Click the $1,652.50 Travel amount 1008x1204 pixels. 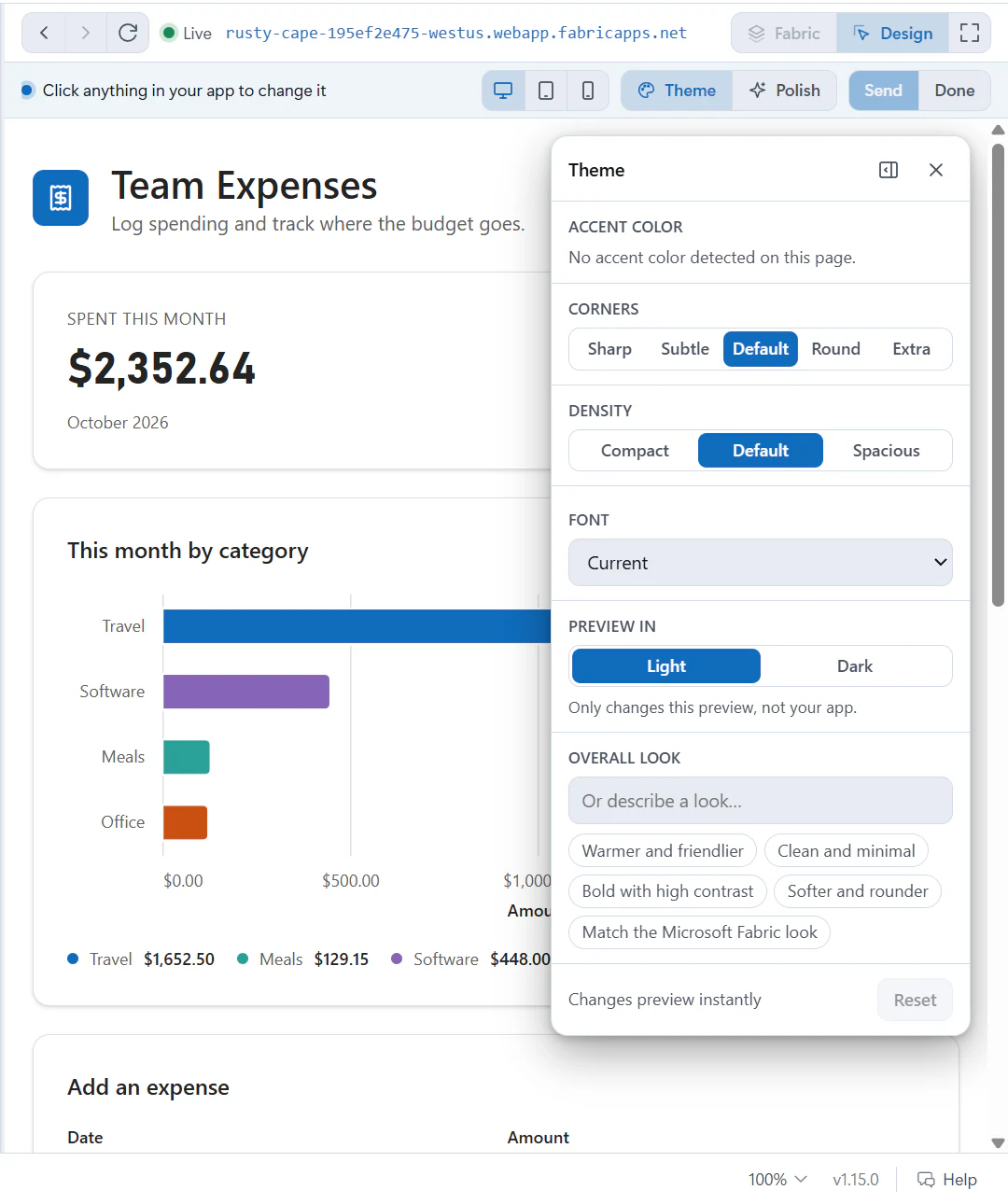(x=179, y=959)
